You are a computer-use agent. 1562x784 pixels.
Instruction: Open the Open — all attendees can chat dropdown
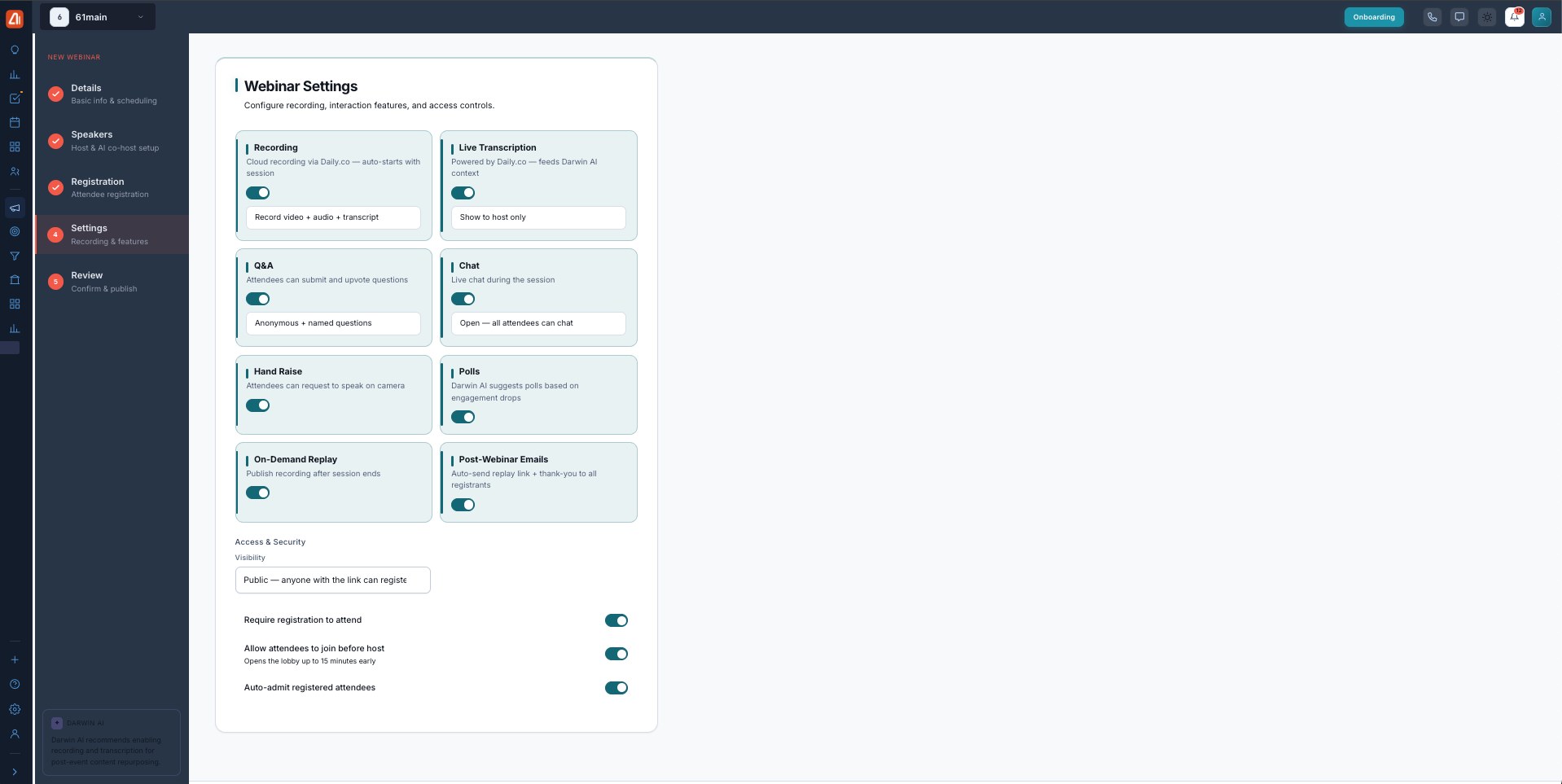538,323
